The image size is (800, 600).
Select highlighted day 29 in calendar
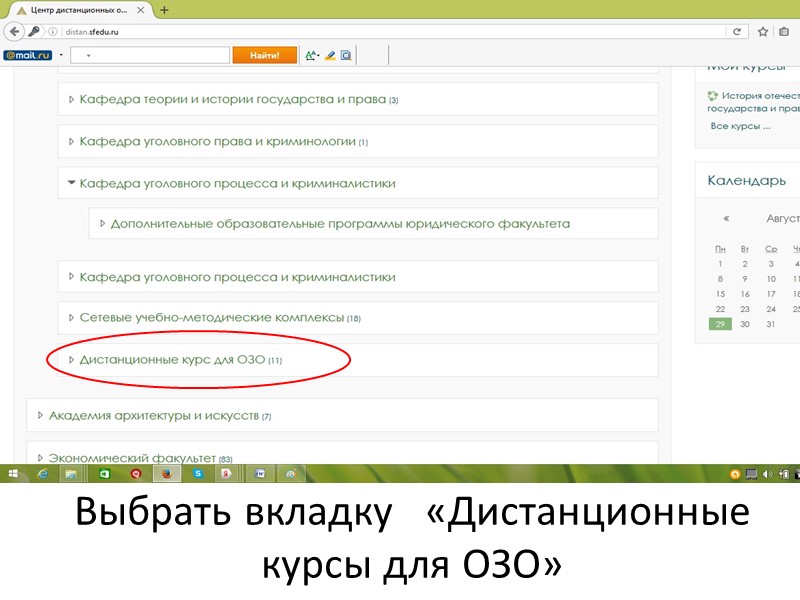(x=720, y=324)
